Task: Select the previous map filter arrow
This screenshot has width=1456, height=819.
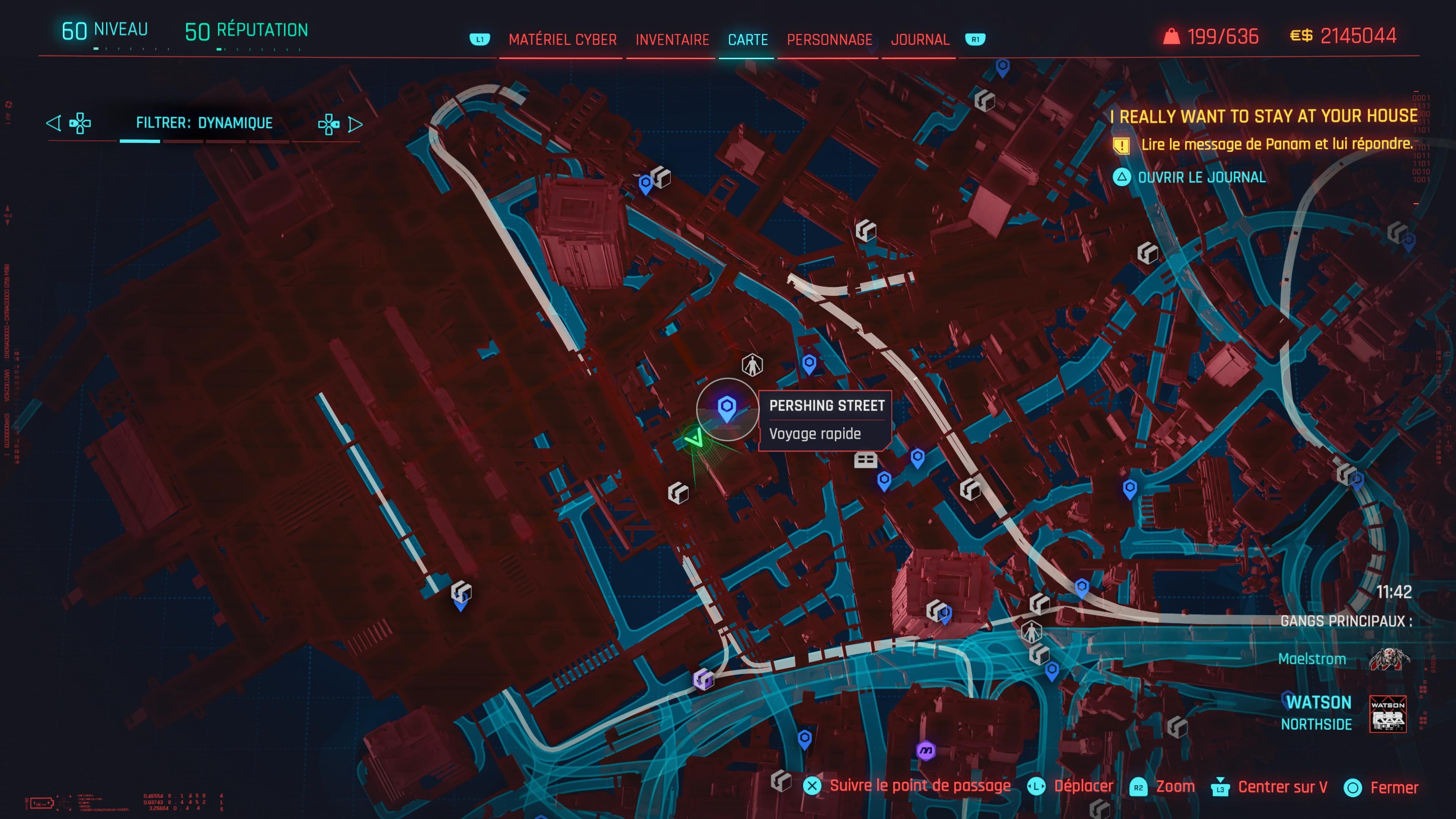Action: coord(53,123)
